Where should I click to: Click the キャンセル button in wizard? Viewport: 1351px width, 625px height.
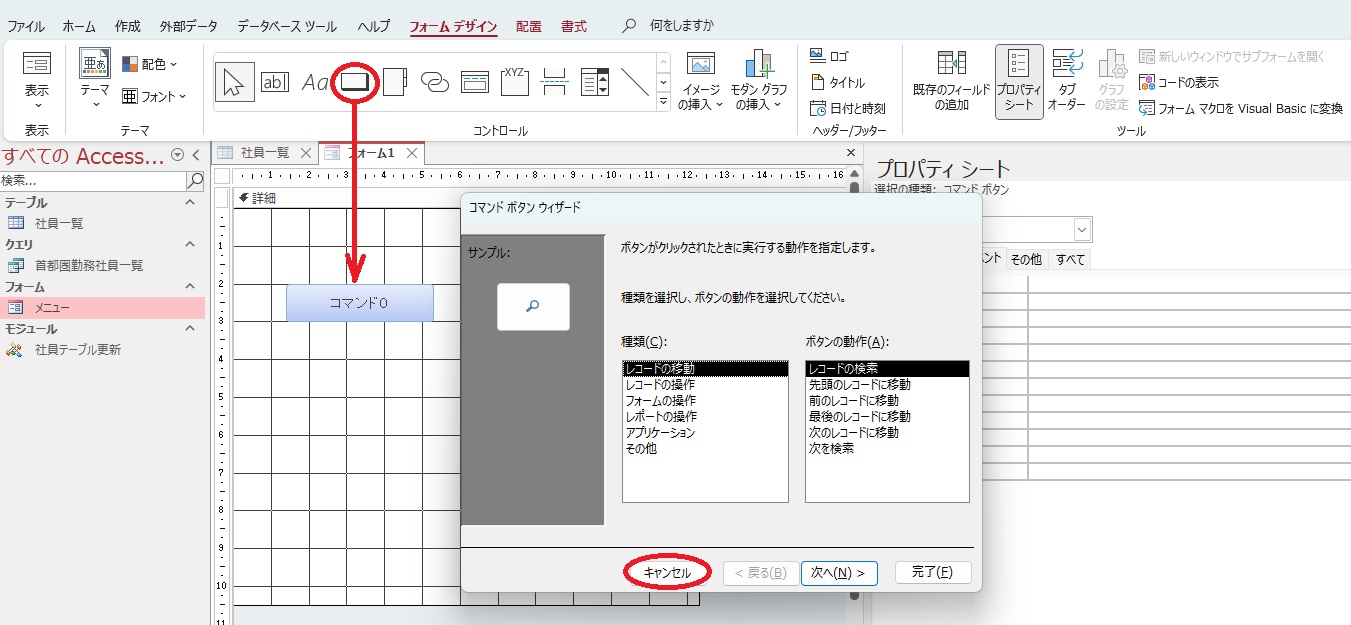(667, 573)
